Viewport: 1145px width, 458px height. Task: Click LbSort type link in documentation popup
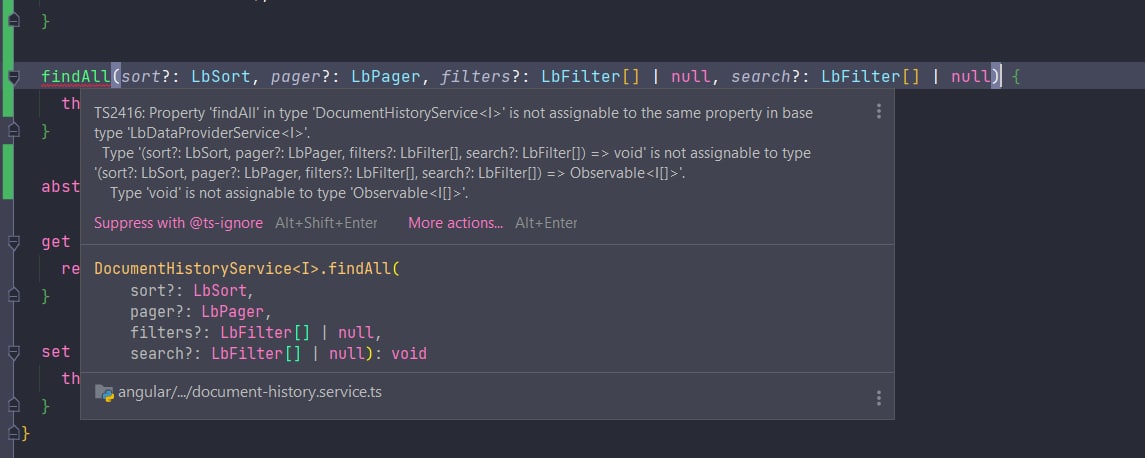pyautogui.click(x=221, y=291)
